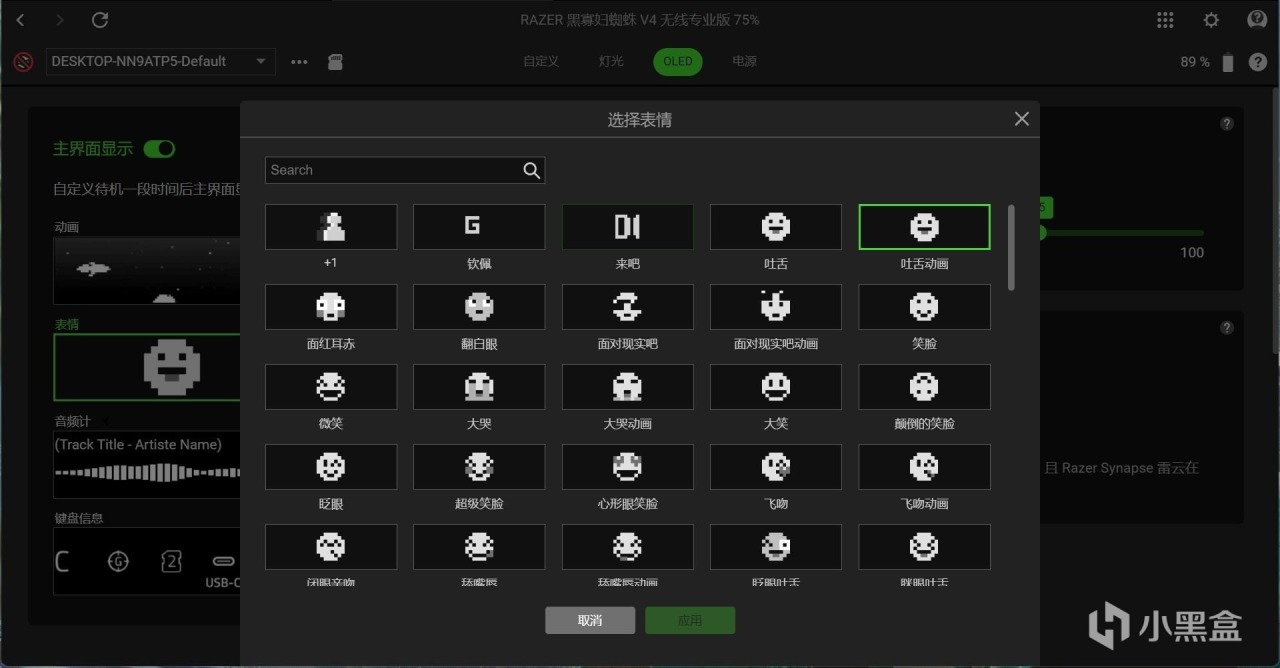Apply selection with 应用 button
Screen dimensions: 1280x668
pyautogui.click(x=690, y=620)
